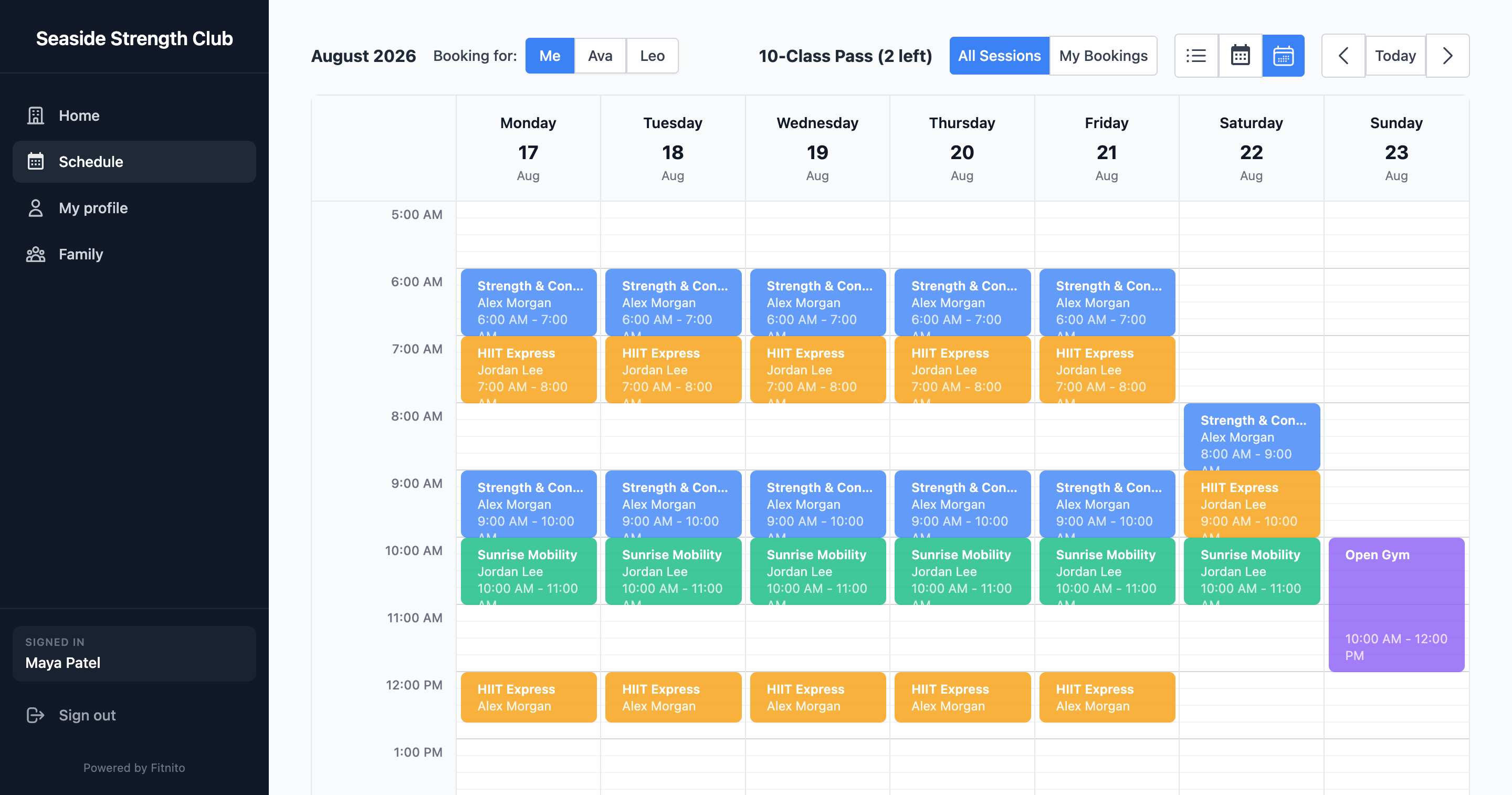Image resolution: width=1512 pixels, height=795 pixels.
Task: Open Sunday Open Gym session
Action: coord(1397,605)
